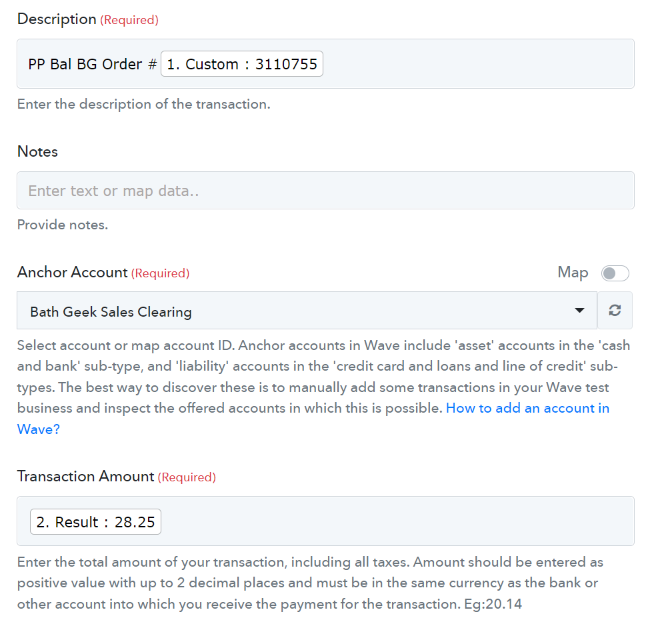Click the Transaction Amount label
Viewport: 652px width, 632px height.
point(86,476)
